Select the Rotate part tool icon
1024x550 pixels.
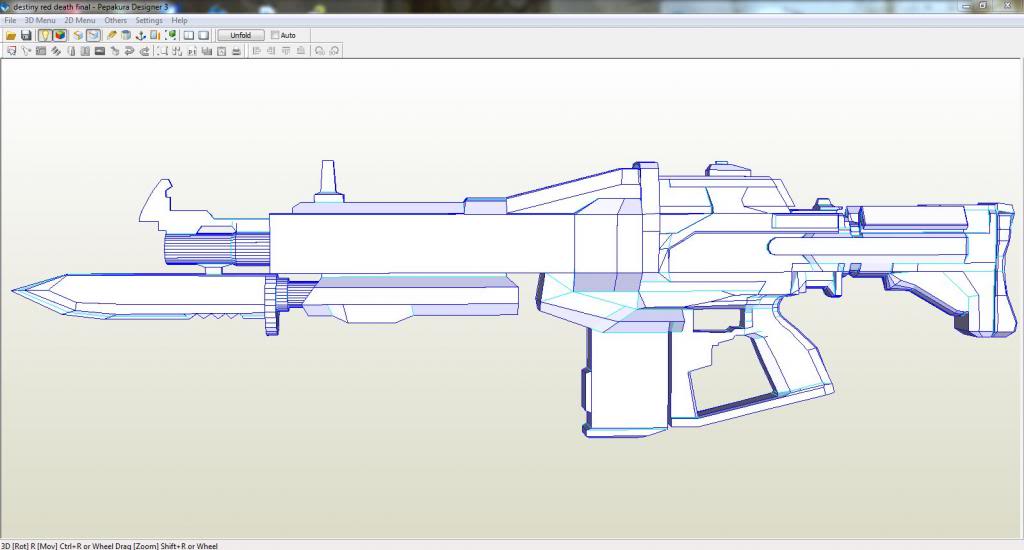click(26, 51)
